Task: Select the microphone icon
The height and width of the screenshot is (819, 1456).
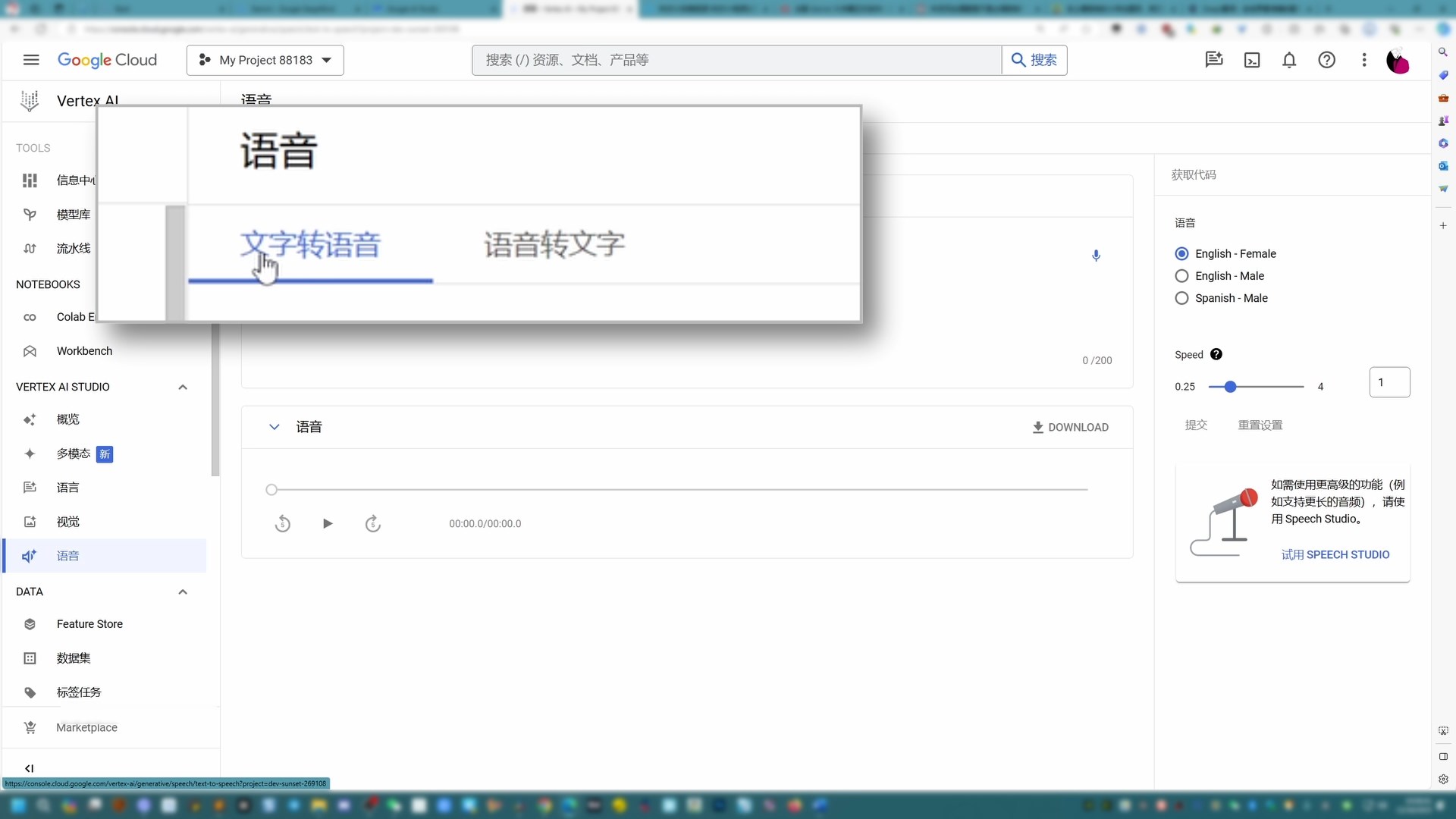Action: 1097,256
